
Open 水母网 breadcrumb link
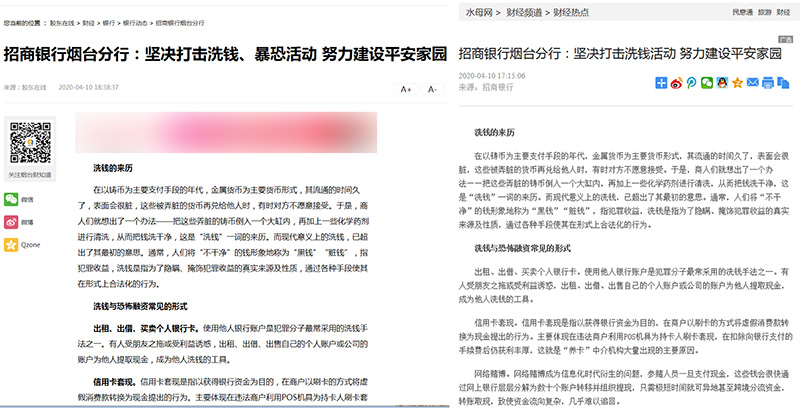(x=479, y=12)
